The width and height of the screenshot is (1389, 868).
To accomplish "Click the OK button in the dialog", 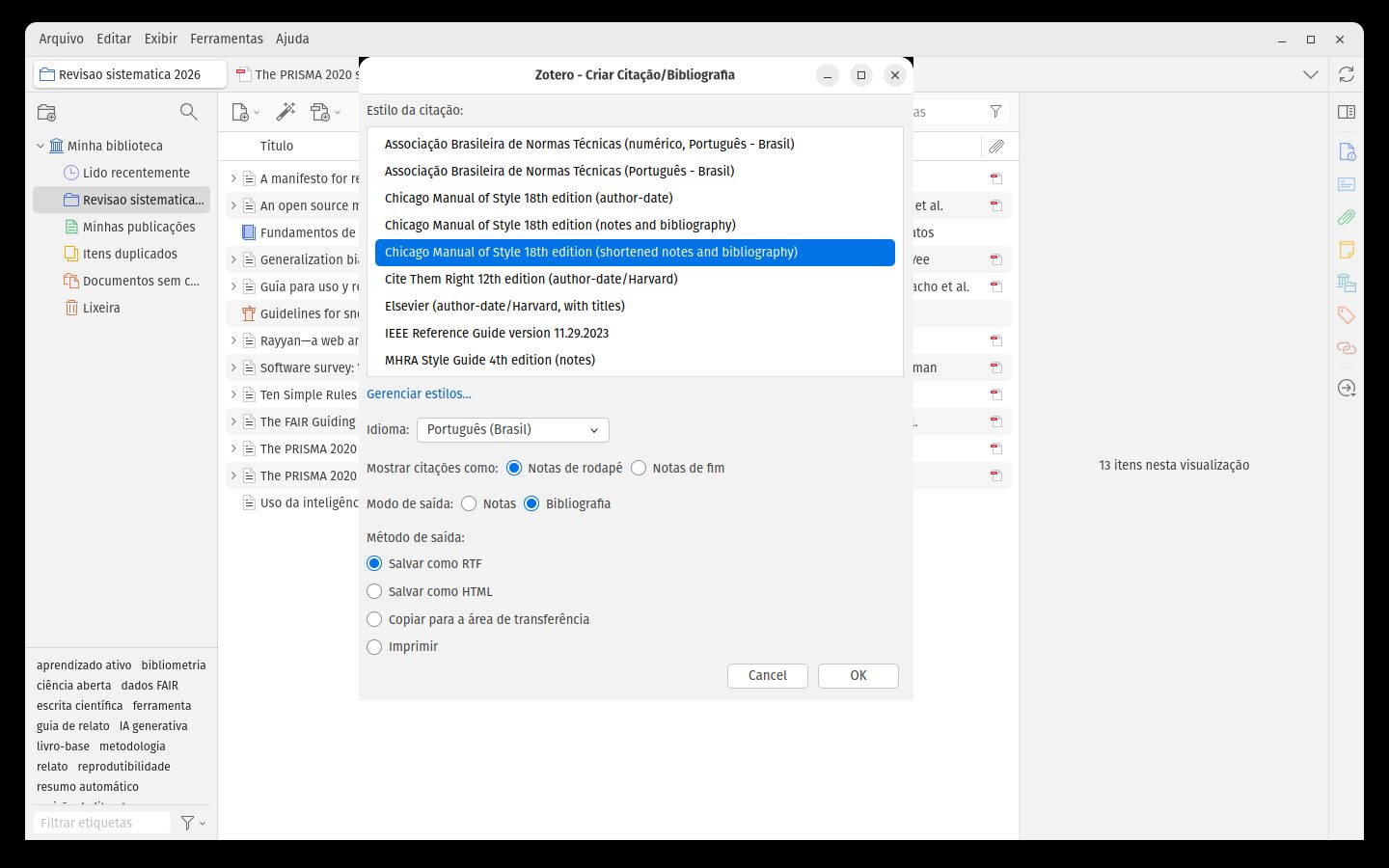I will [858, 675].
